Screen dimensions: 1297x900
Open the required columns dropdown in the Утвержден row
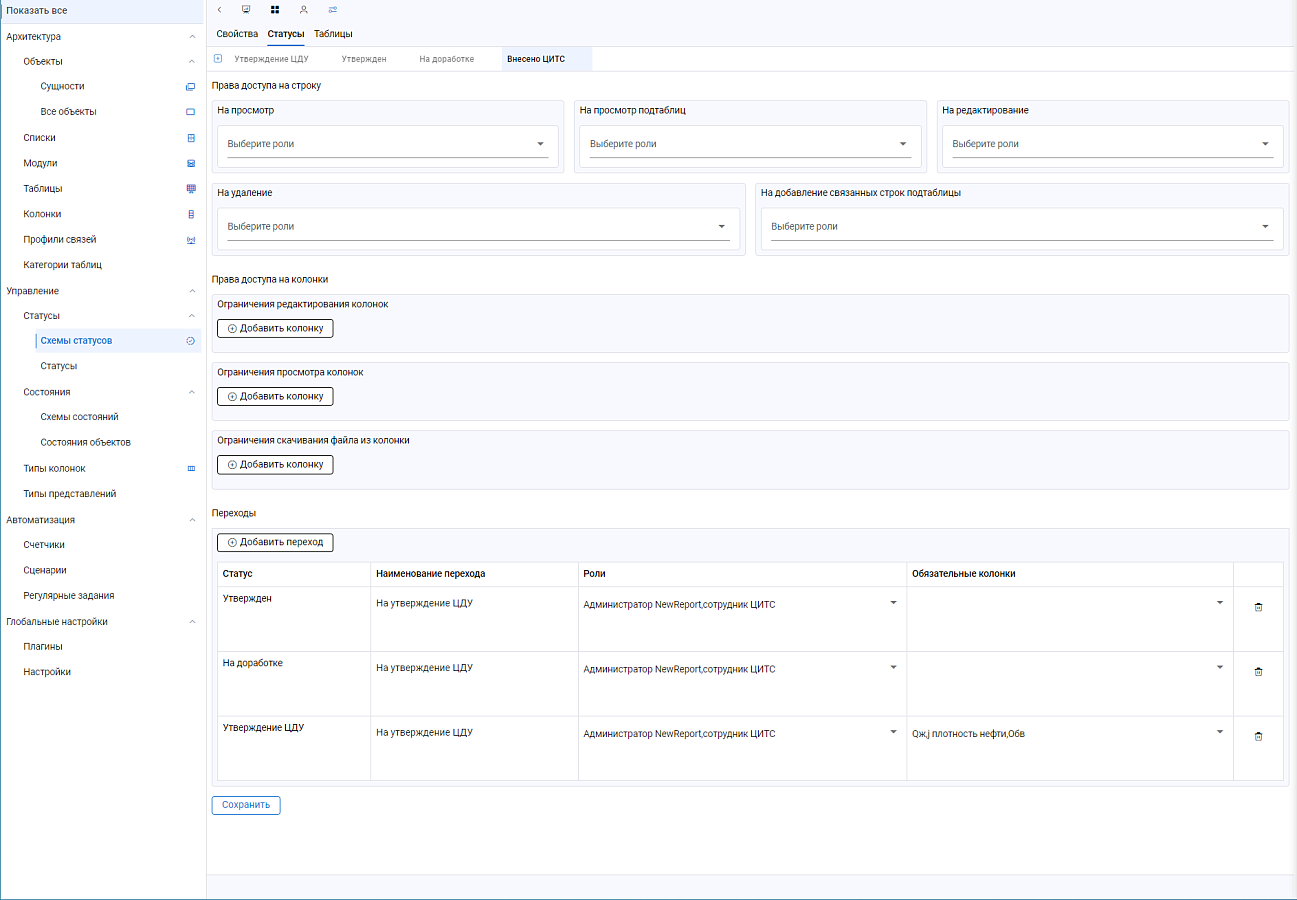point(1068,603)
